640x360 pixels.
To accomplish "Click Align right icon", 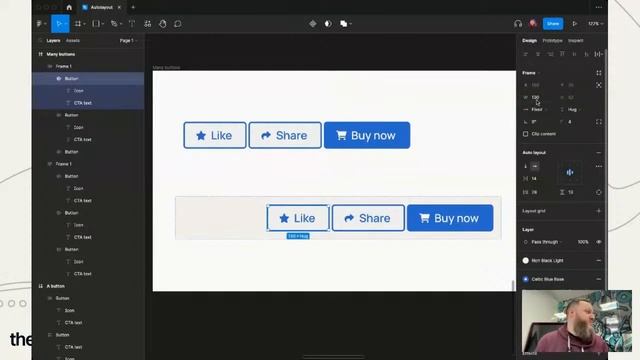I will pos(550,54).
